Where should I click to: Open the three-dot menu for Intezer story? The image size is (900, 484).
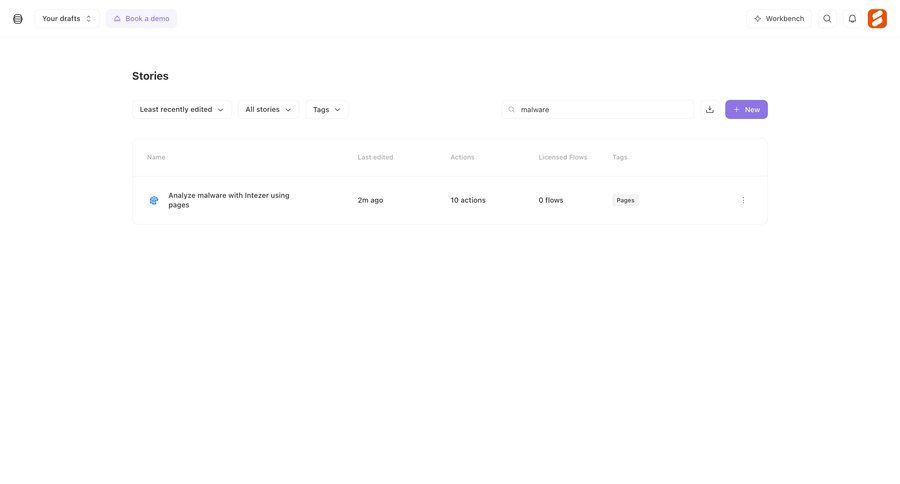[x=743, y=200]
